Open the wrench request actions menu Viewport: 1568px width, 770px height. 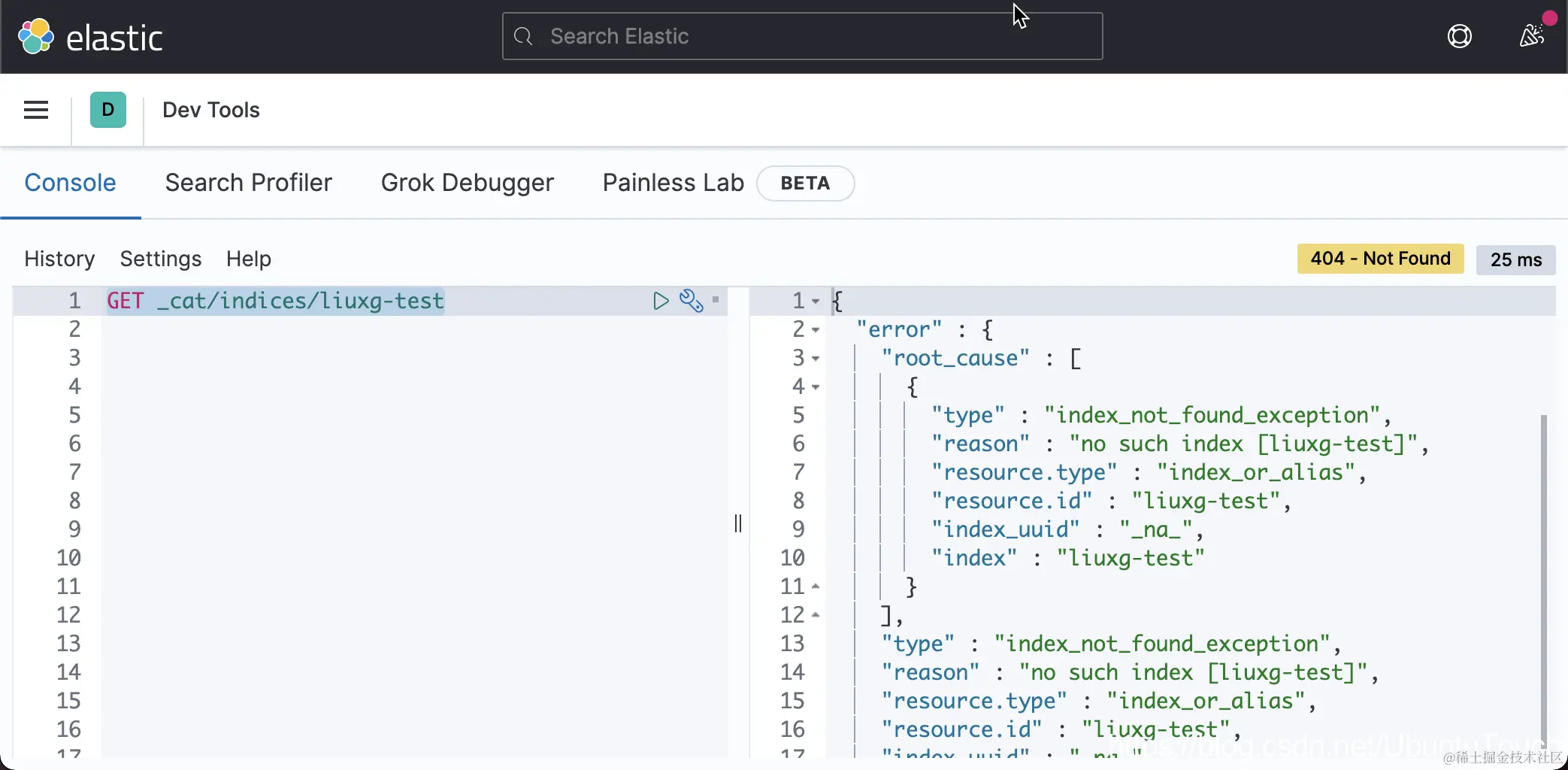tap(691, 301)
